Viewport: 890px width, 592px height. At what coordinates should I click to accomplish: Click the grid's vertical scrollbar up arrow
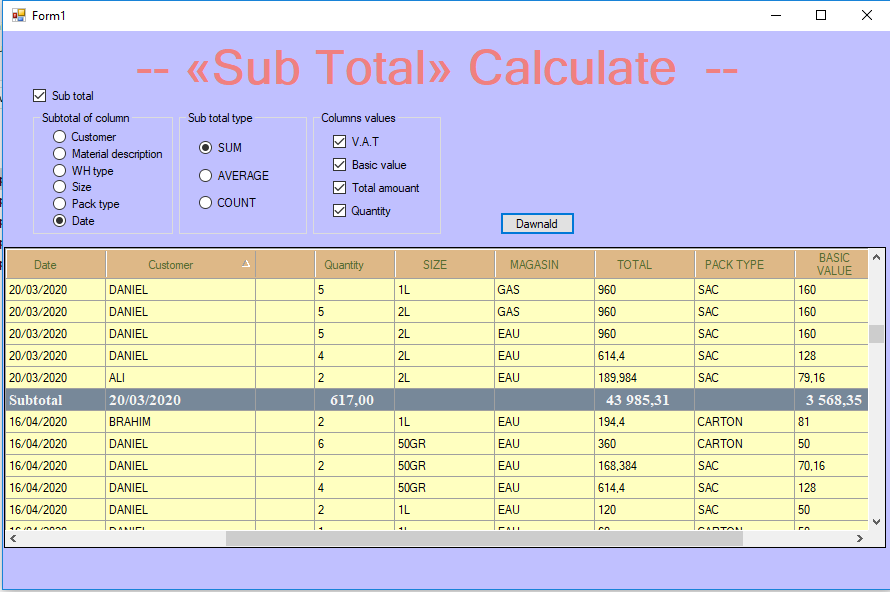click(x=876, y=258)
